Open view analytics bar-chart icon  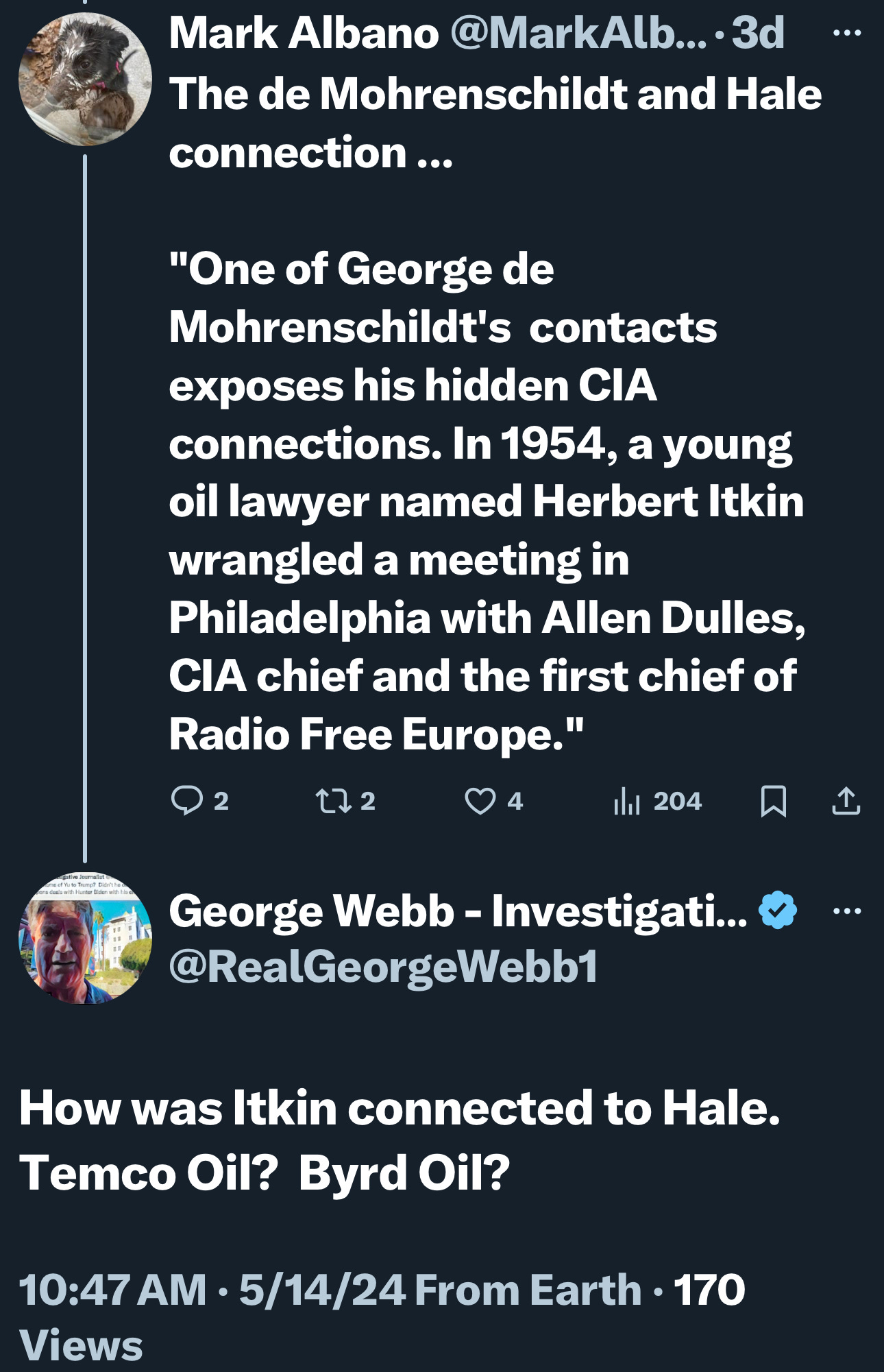coord(626,801)
